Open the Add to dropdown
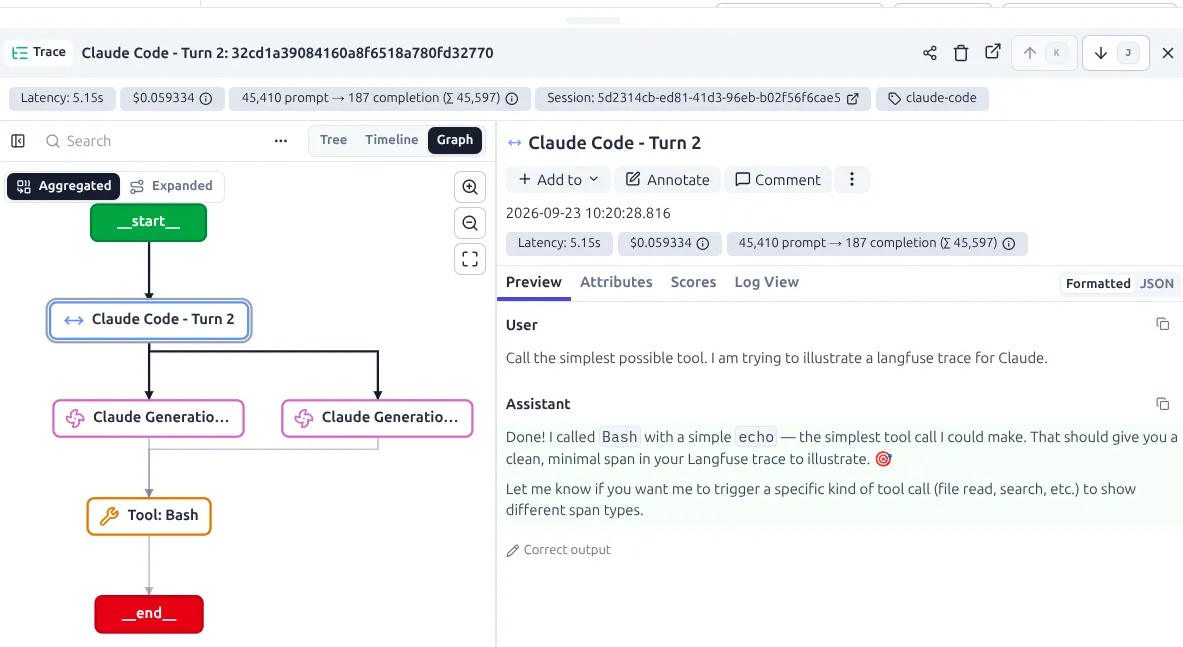Viewport: 1183px width, 647px height. (x=558, y=179)
